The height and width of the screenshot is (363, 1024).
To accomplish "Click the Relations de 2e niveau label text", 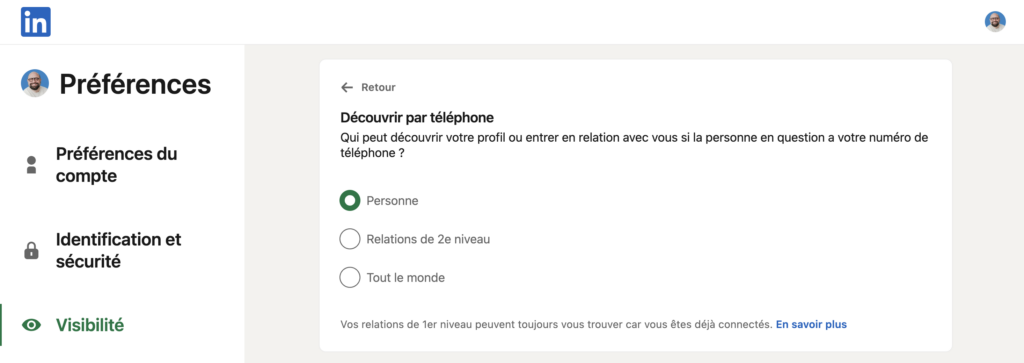I will click(428, 240).
